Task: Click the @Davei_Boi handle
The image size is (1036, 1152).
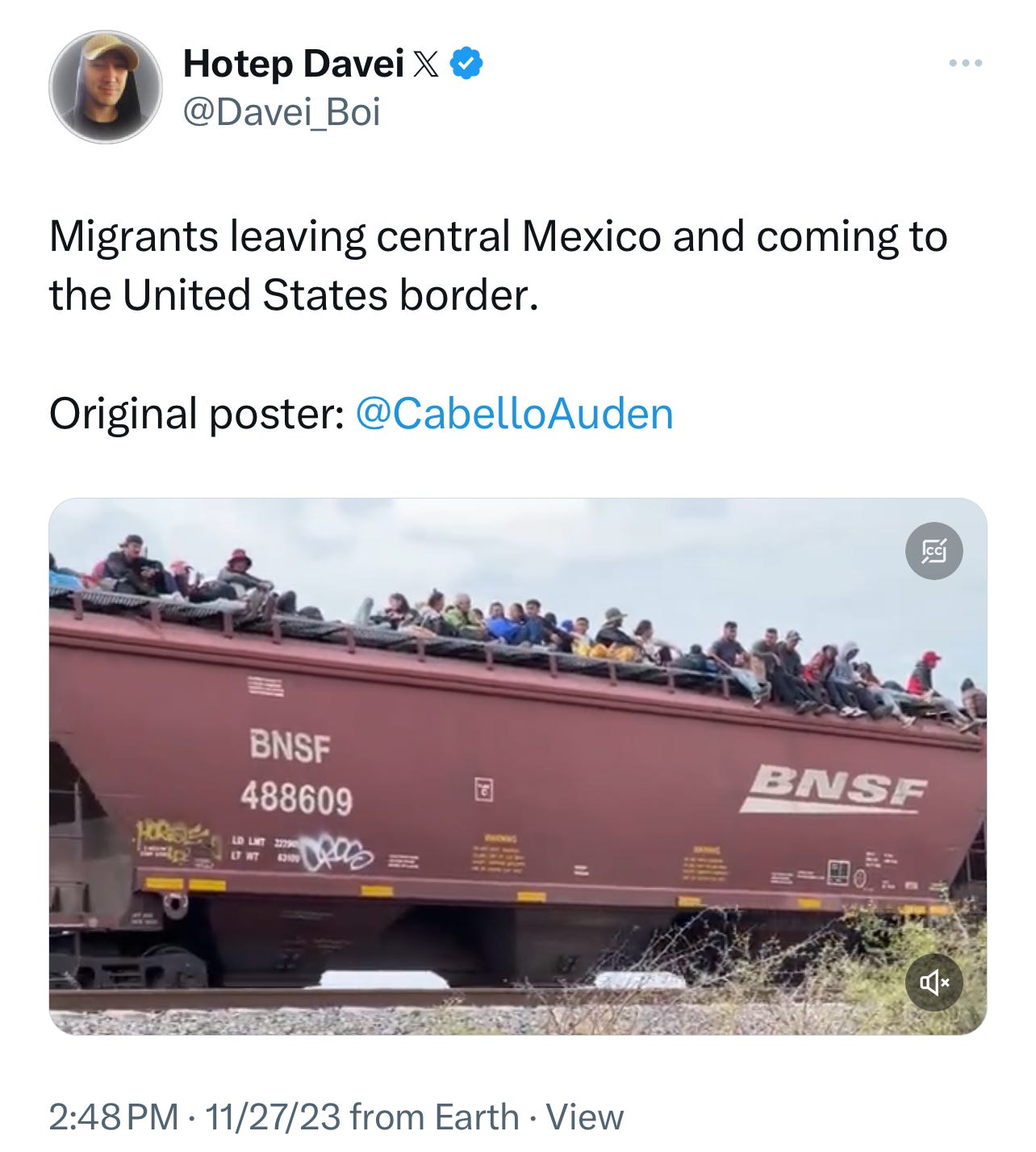Action: tap(282, 112)
